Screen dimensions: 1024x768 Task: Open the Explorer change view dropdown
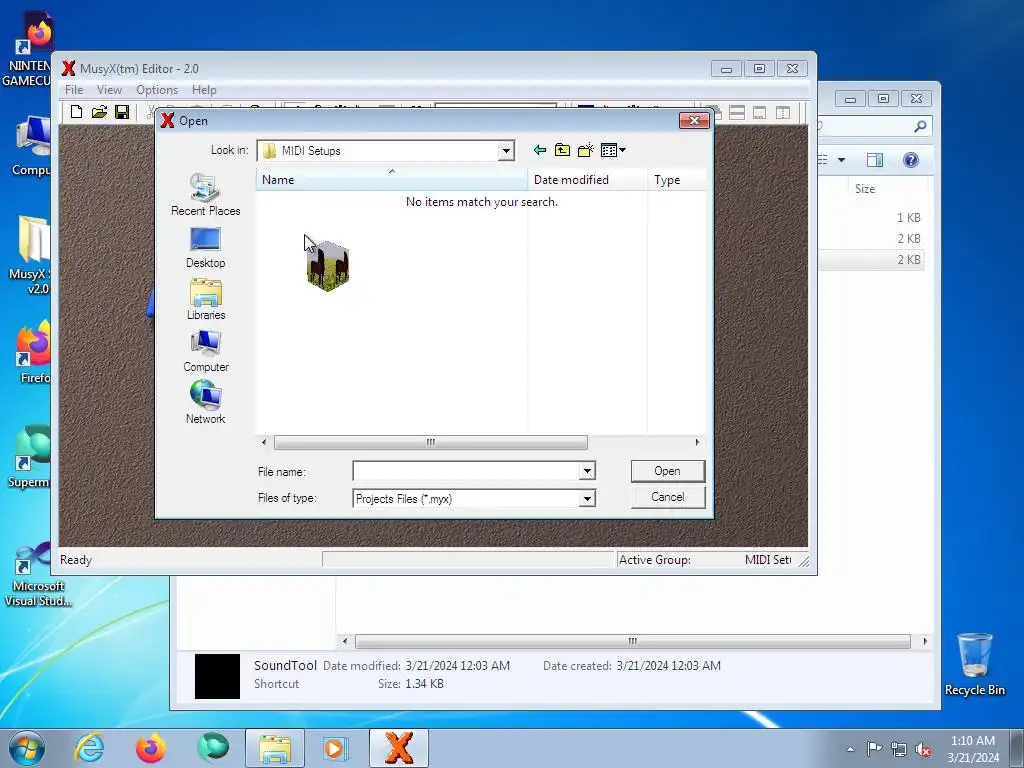point(841,160)
